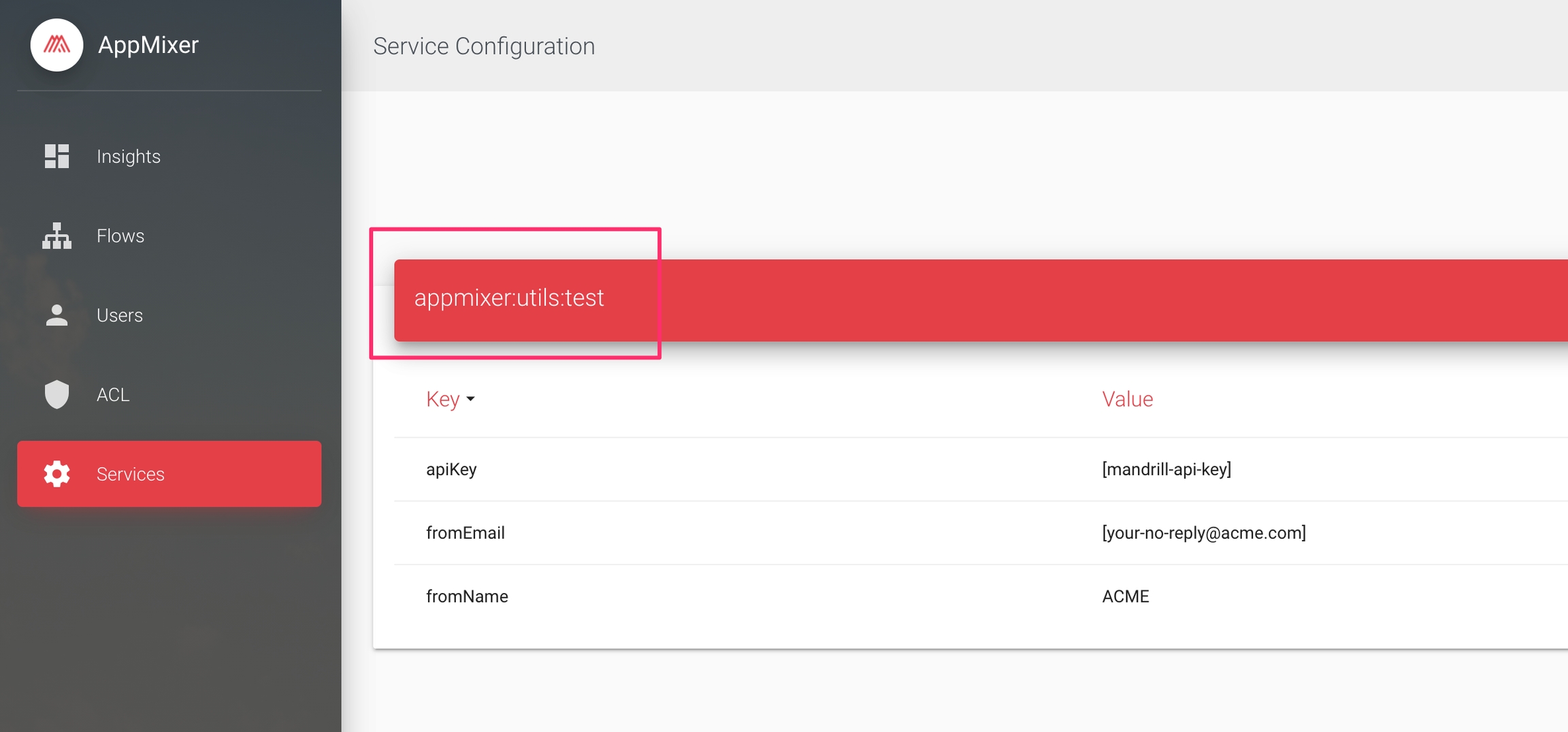
Task: Open the Insights menu item
Action: [x=129, y=157]
